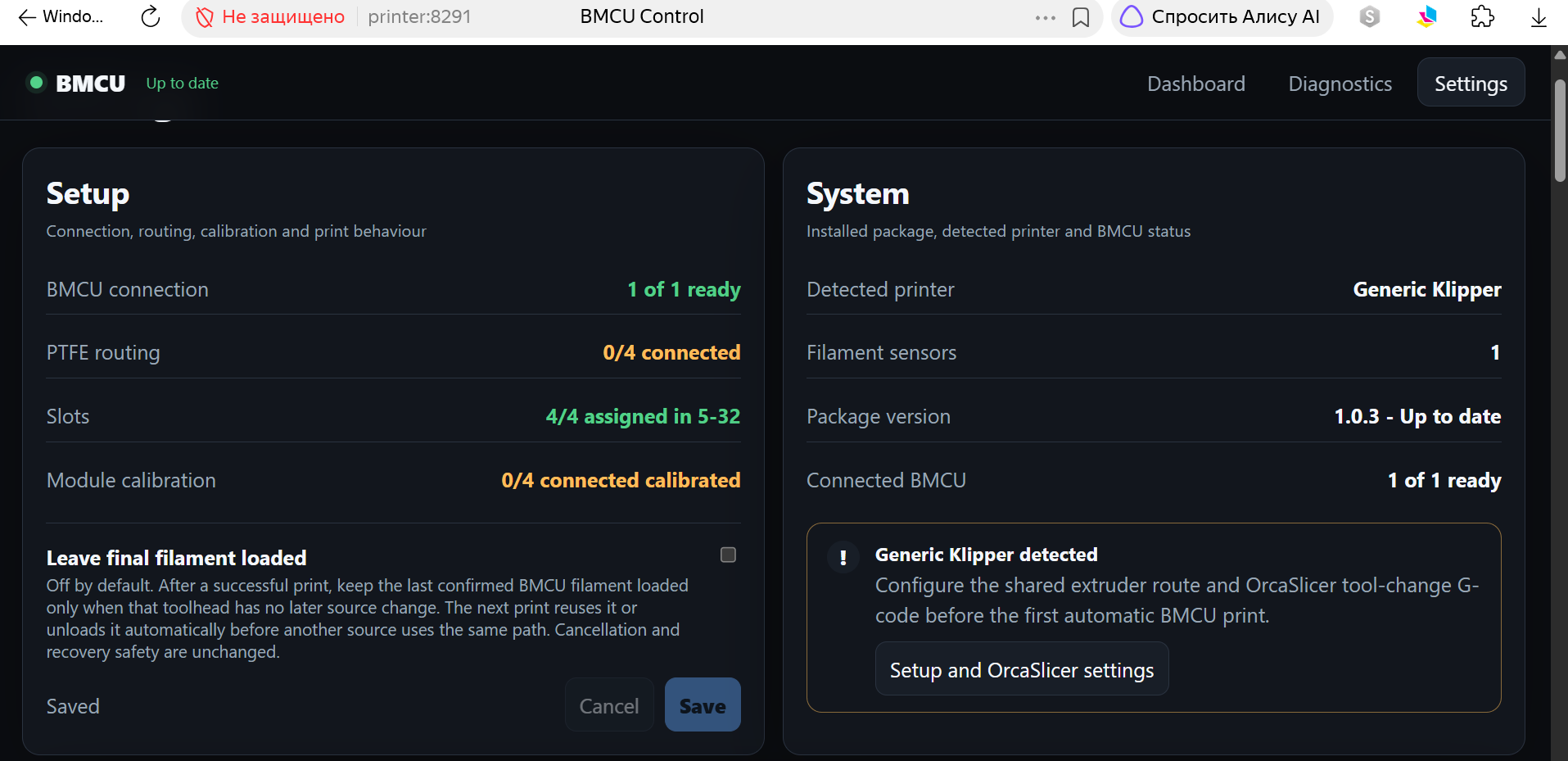Open the extensions puzzle-piece icon
This screenshot has height=761, width=1568.
click(1483, 17)
